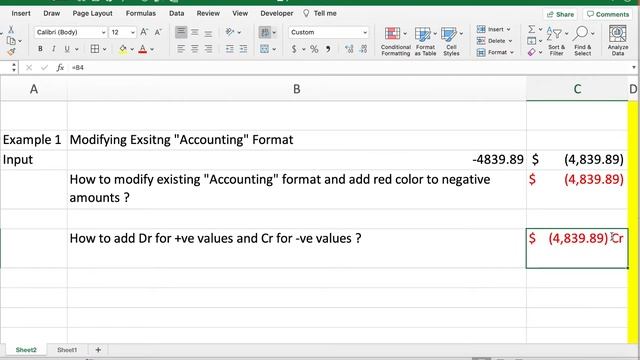Click the Delete cells button
Image resolution: width=640 pixels, height=360 pixels.
(x=494, y=41)
